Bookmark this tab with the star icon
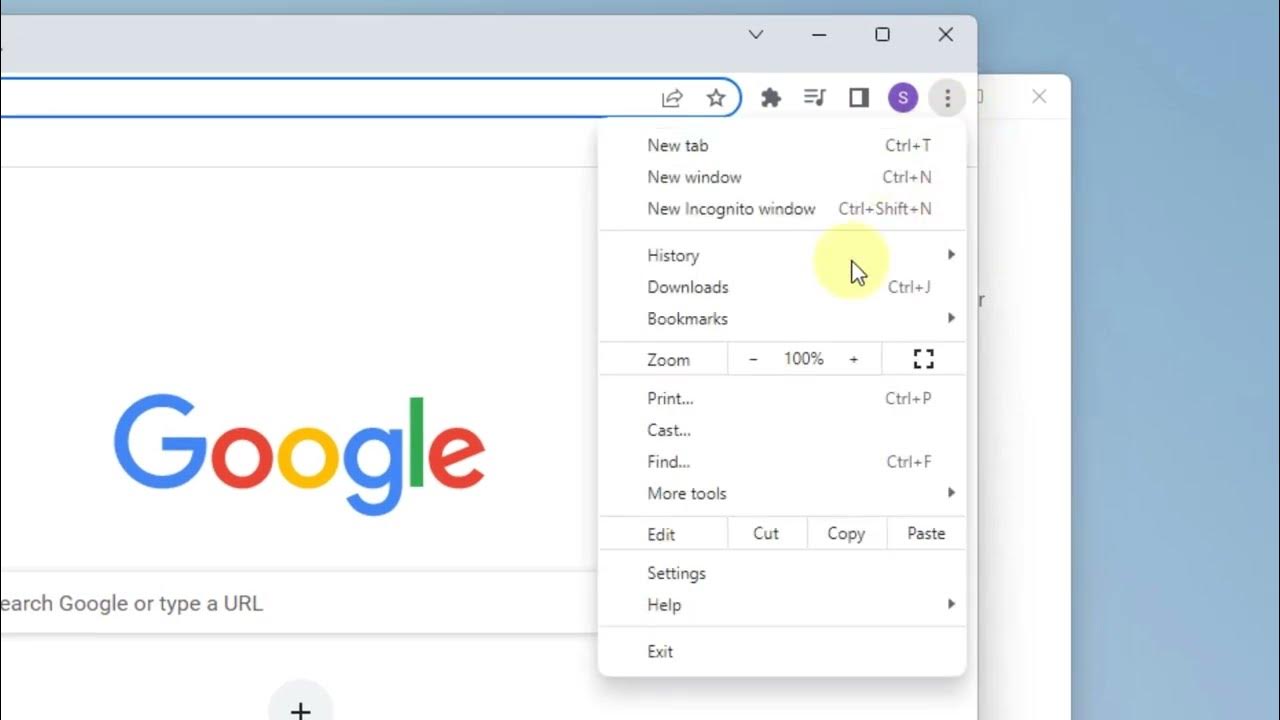The height and width of the screenshot is (720, 1280). tap(716, 98)
